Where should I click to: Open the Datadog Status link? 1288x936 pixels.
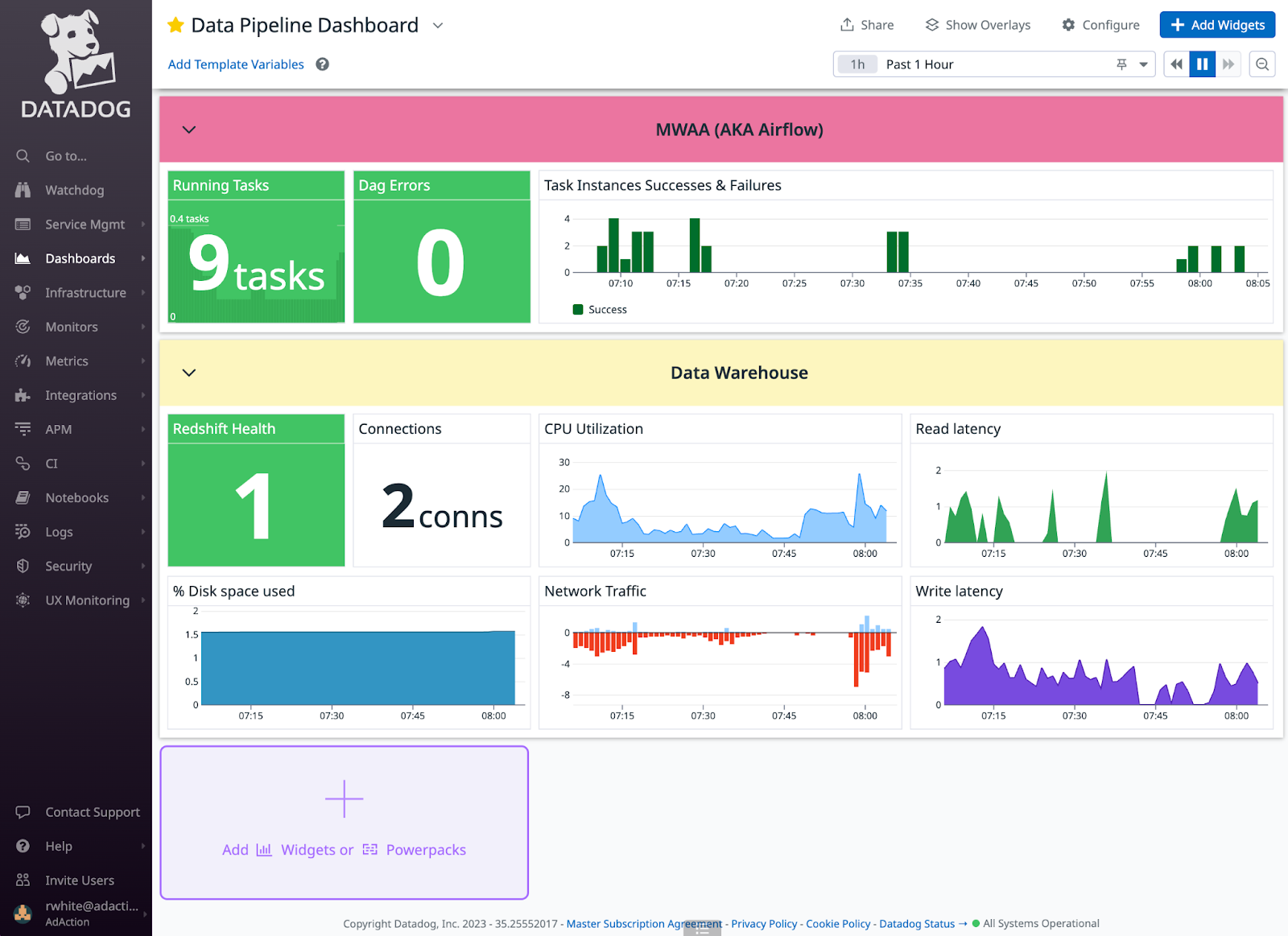pyautogui.click(x=917, y=924)
